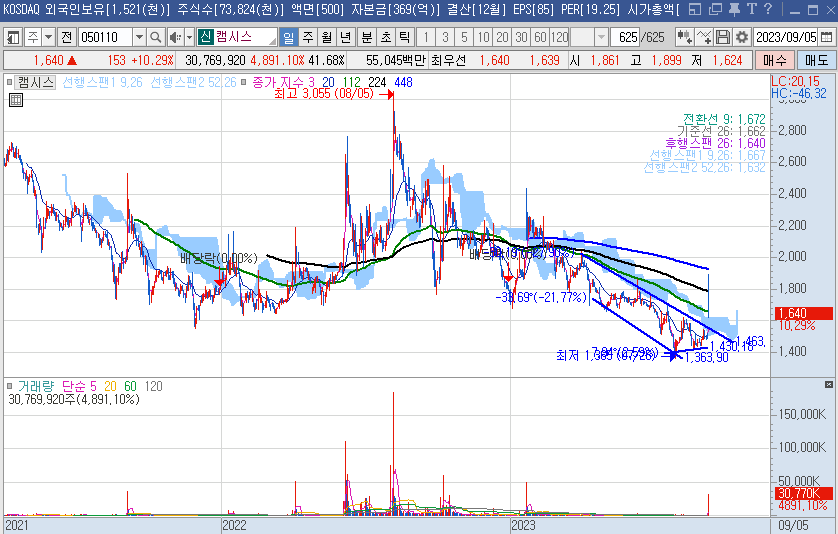Choose the 120 interval button
The height and width of the screenshot is (534, 838).
560,37
